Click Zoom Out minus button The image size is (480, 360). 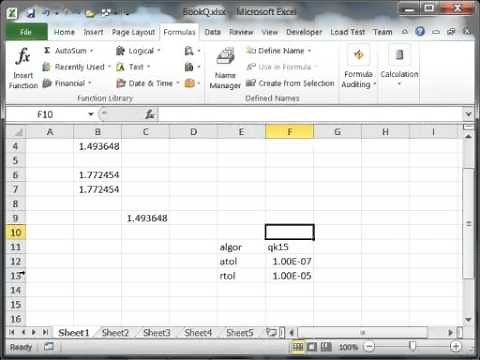369,347
